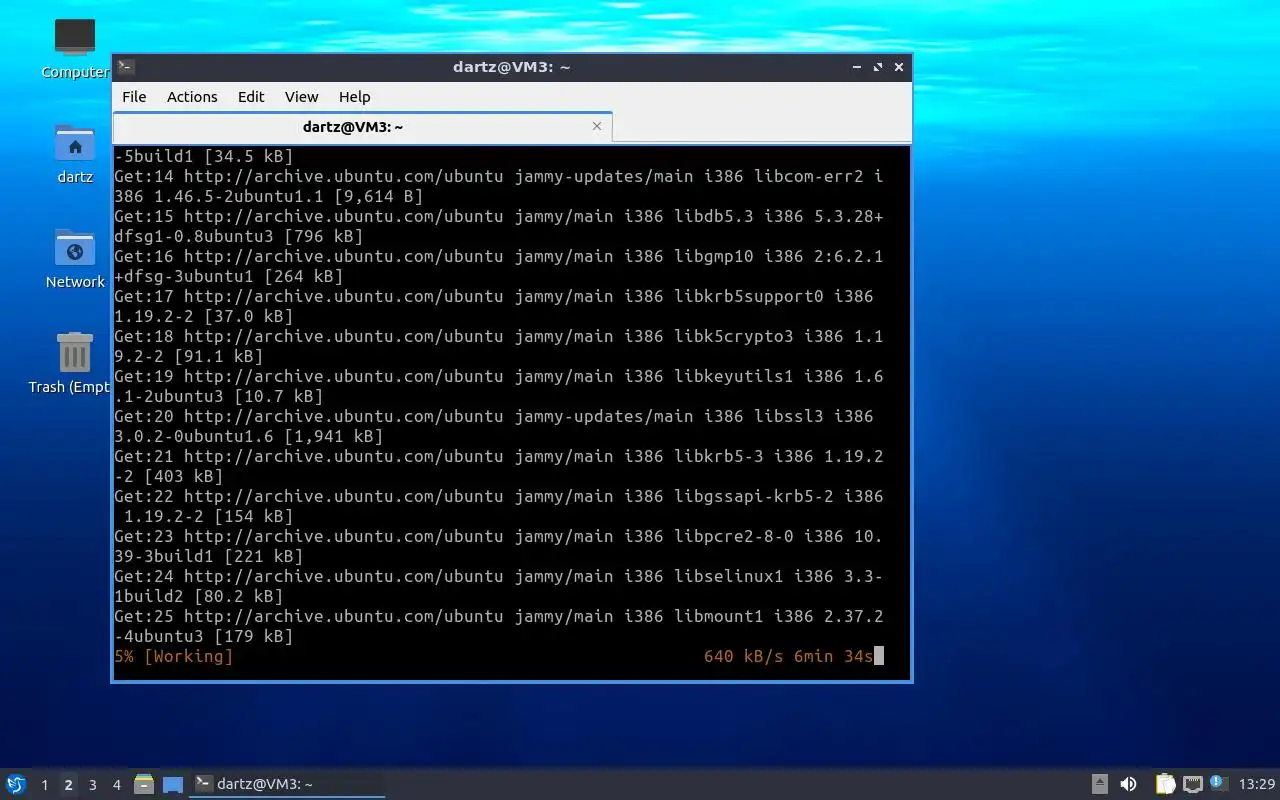This screenshot has width=1280, height=800.
Task: Open the Actions menu
Action: point(192,97)
